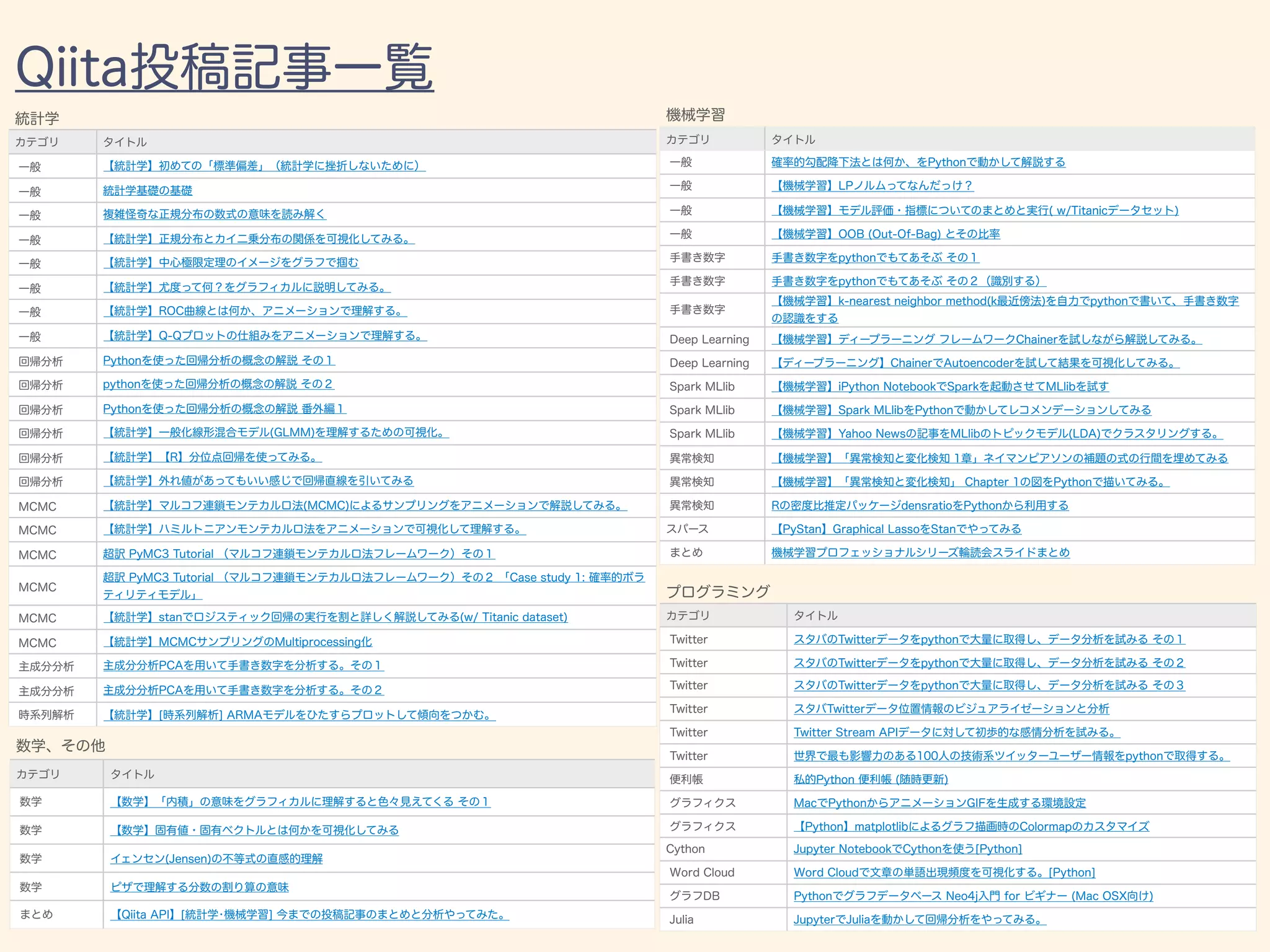This screenshot has height=952, width=1270.
Task: Open 私的Python 便利帳 (随時更新) link
Action: 870,779
